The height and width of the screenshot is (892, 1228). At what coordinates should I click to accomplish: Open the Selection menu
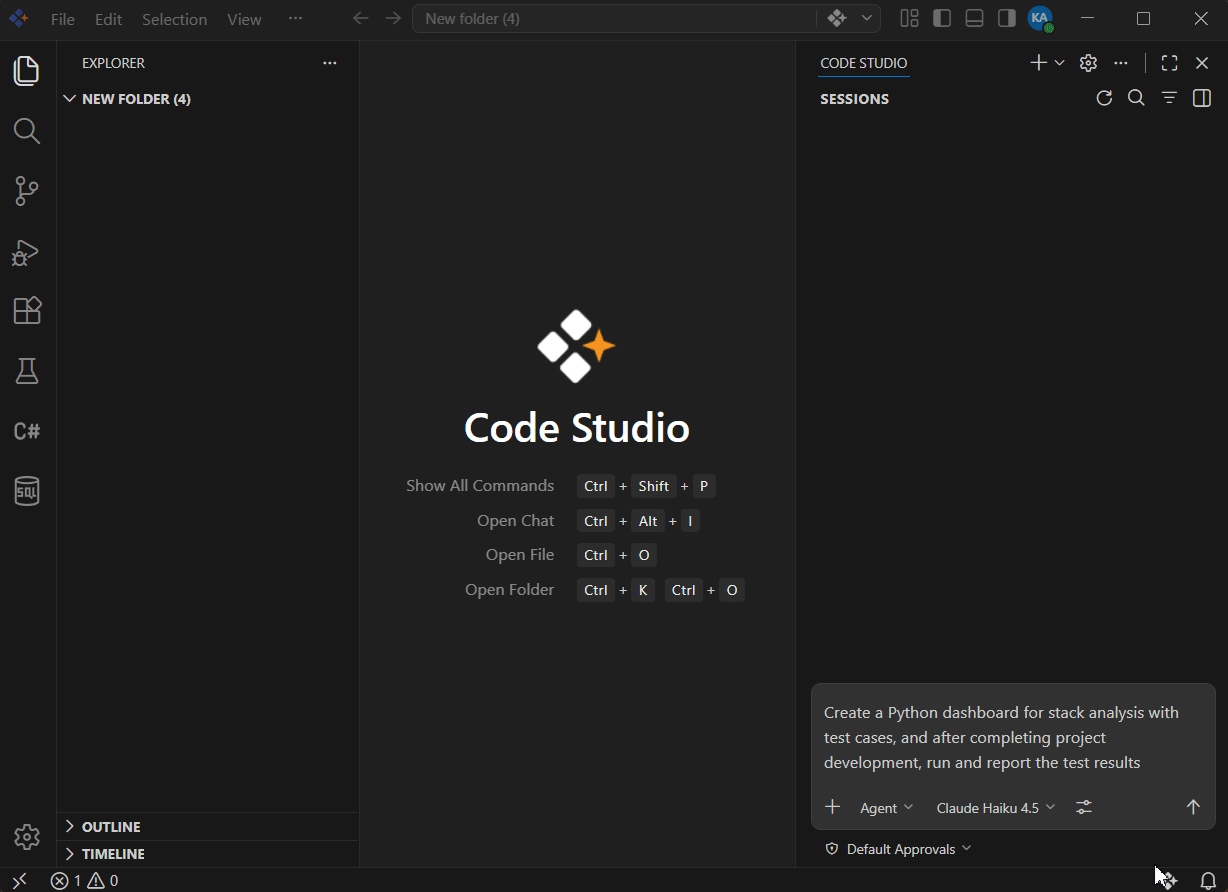(x=174, y=19)
